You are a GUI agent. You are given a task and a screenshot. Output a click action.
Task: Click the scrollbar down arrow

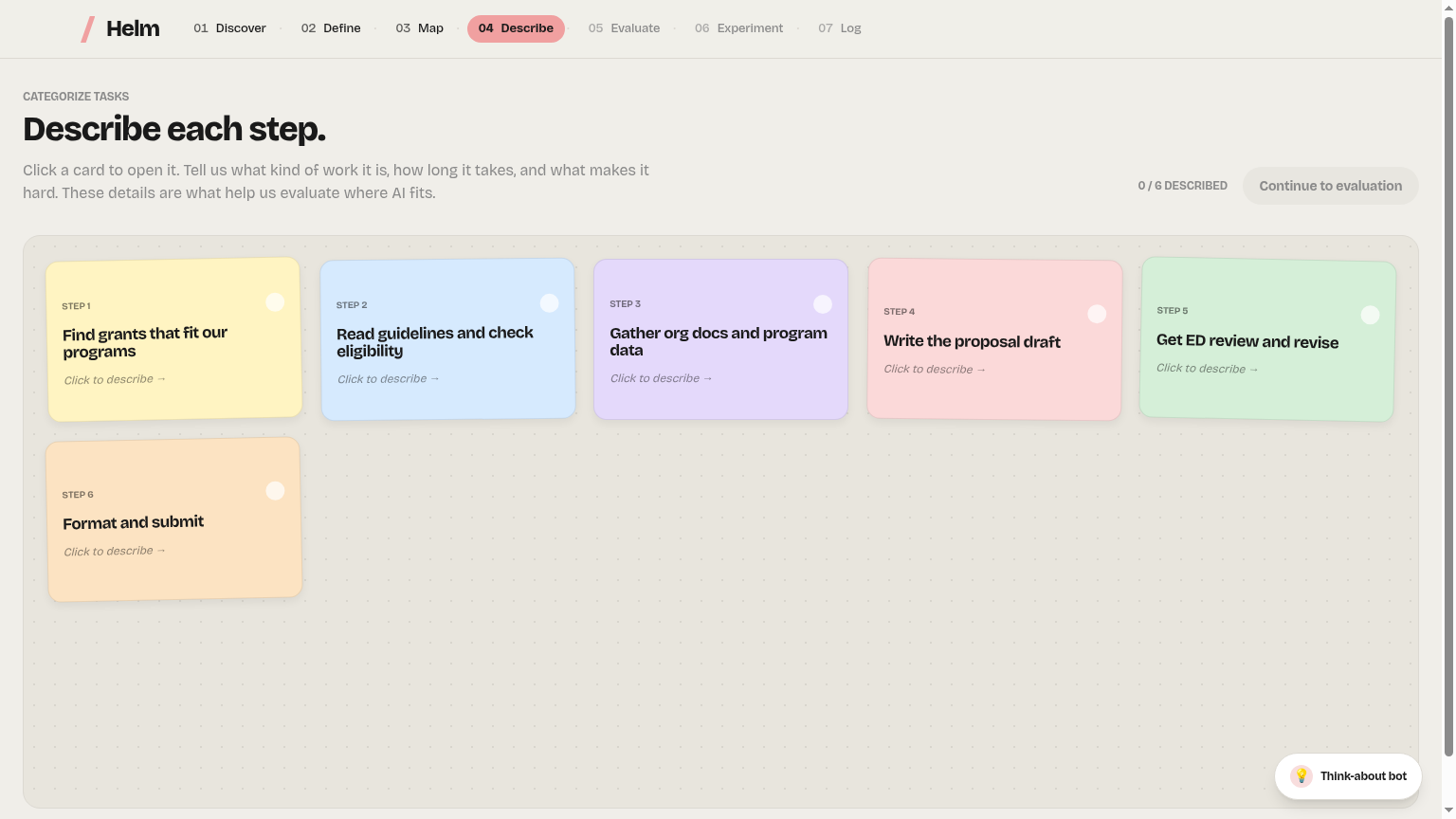[1448, 811]
